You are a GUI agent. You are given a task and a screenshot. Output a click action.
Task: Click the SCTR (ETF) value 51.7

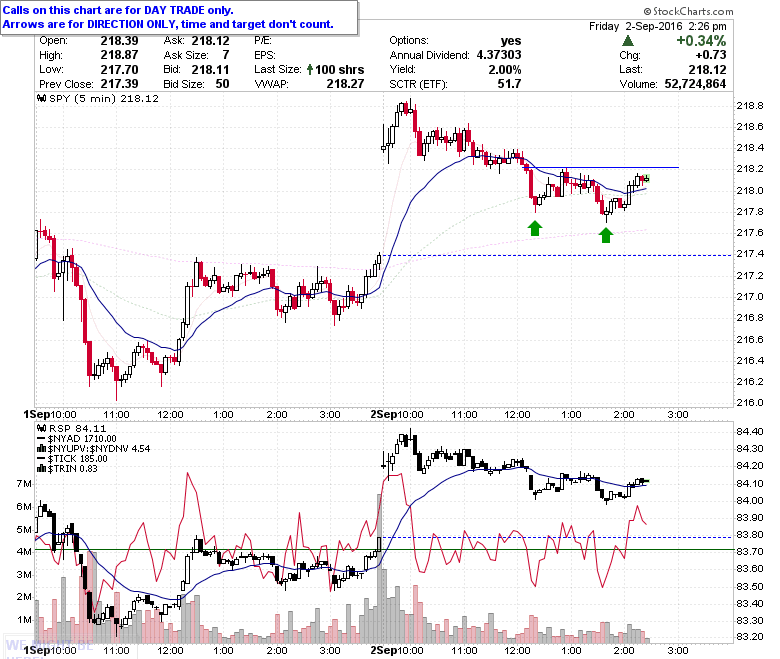click(509, 84)
